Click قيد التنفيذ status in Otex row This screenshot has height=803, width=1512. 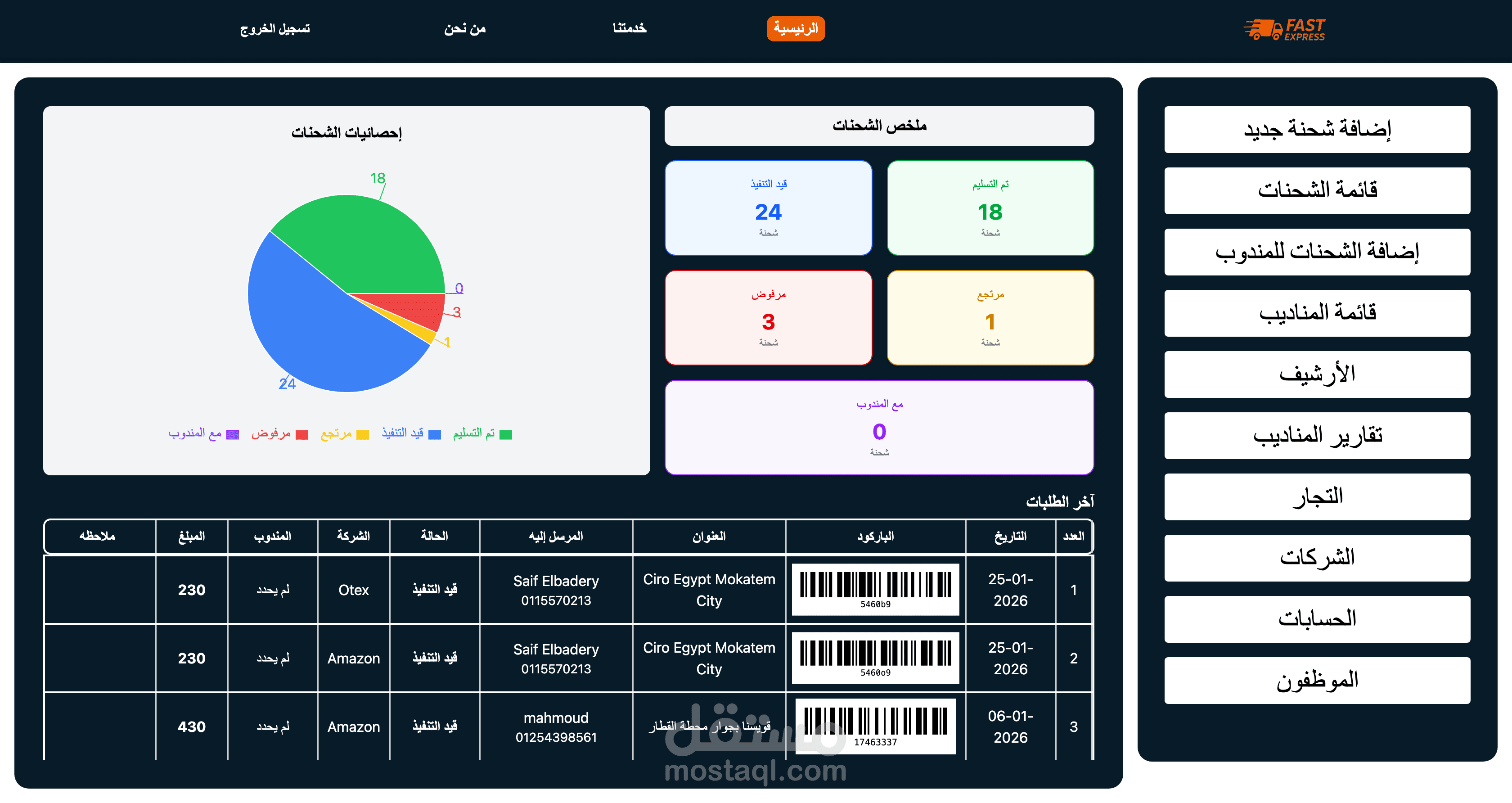click(x=434, y=590)
